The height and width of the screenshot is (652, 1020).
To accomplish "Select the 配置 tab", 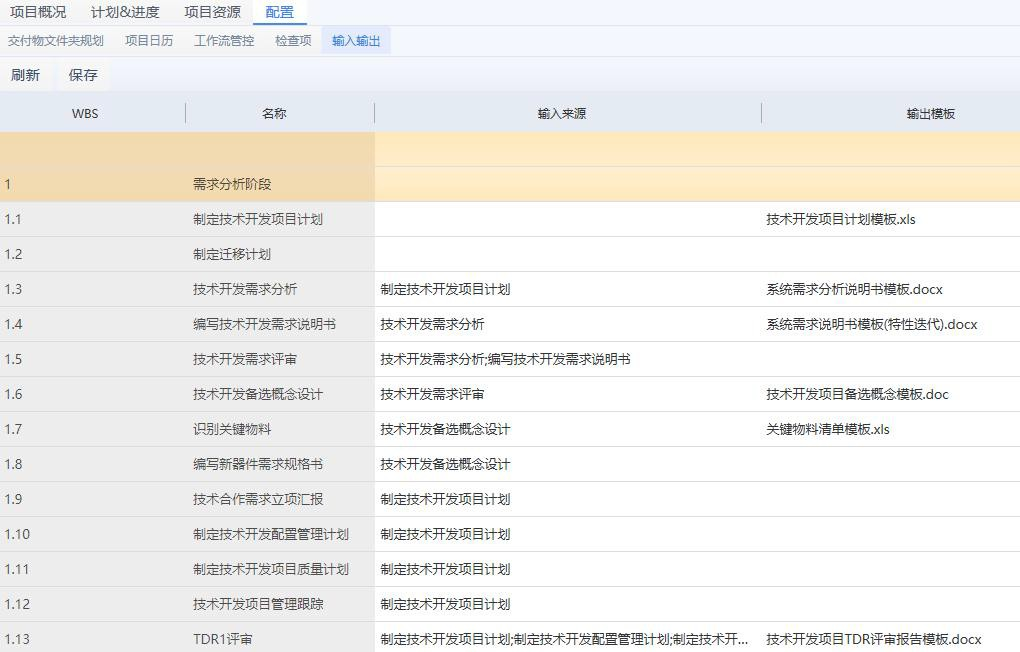I will point(280,13).
